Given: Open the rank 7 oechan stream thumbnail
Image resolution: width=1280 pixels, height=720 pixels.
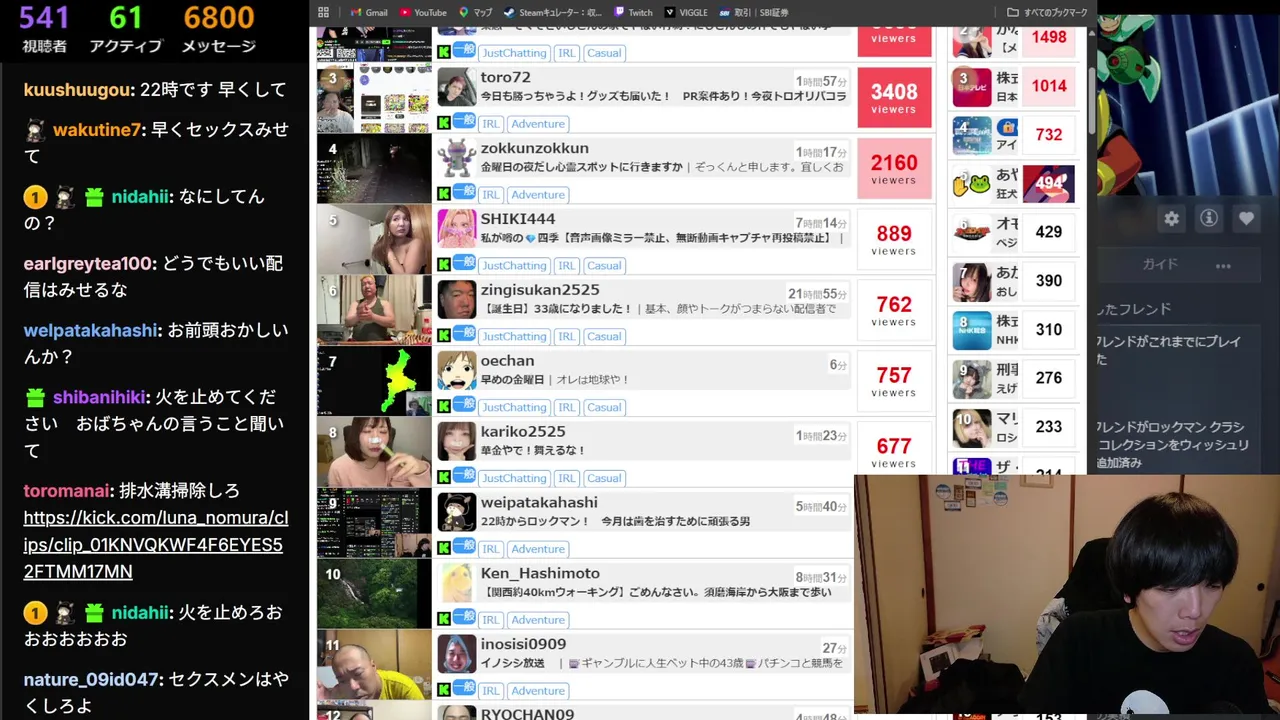Looking at the screenshot, I should pos(374,382).
